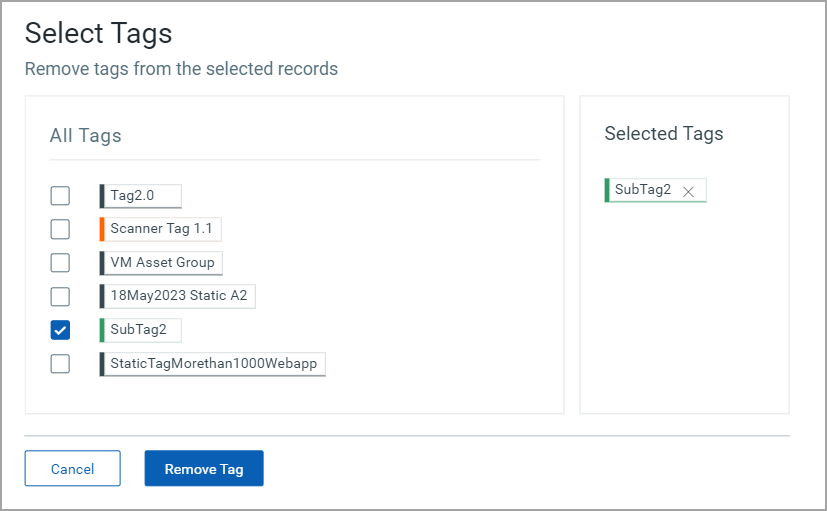Pick the 18May2023 Static A2 tag label
Image resolution: width=827 pixels, height=511 pixels.
(178, 296)
